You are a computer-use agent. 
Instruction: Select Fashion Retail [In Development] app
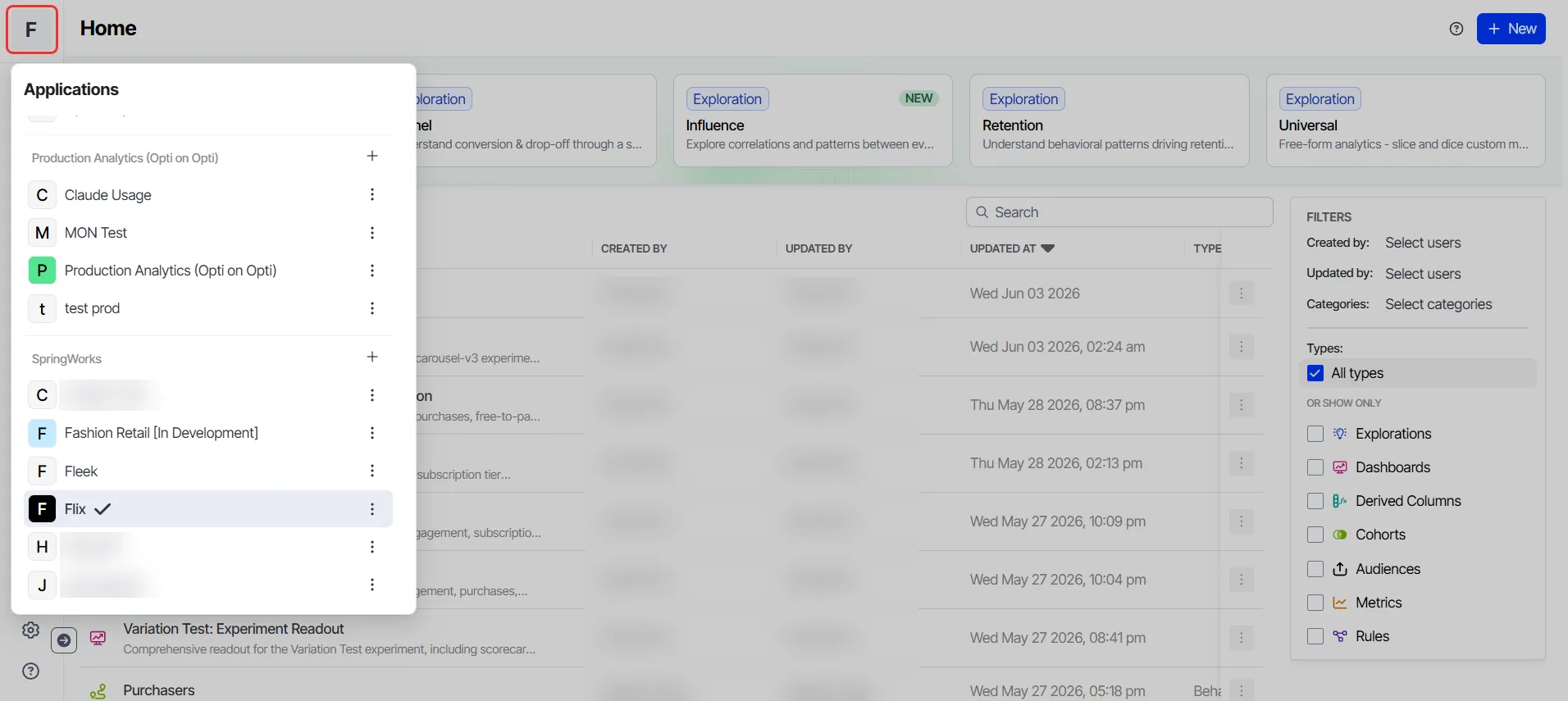click(209, 433)
